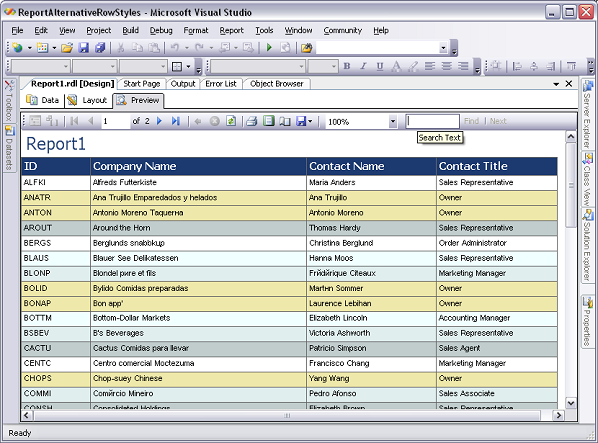This screenshot has width=598, height=443.
Task: Click the Background Color paint icon
Action: click(x=413, y=66)
